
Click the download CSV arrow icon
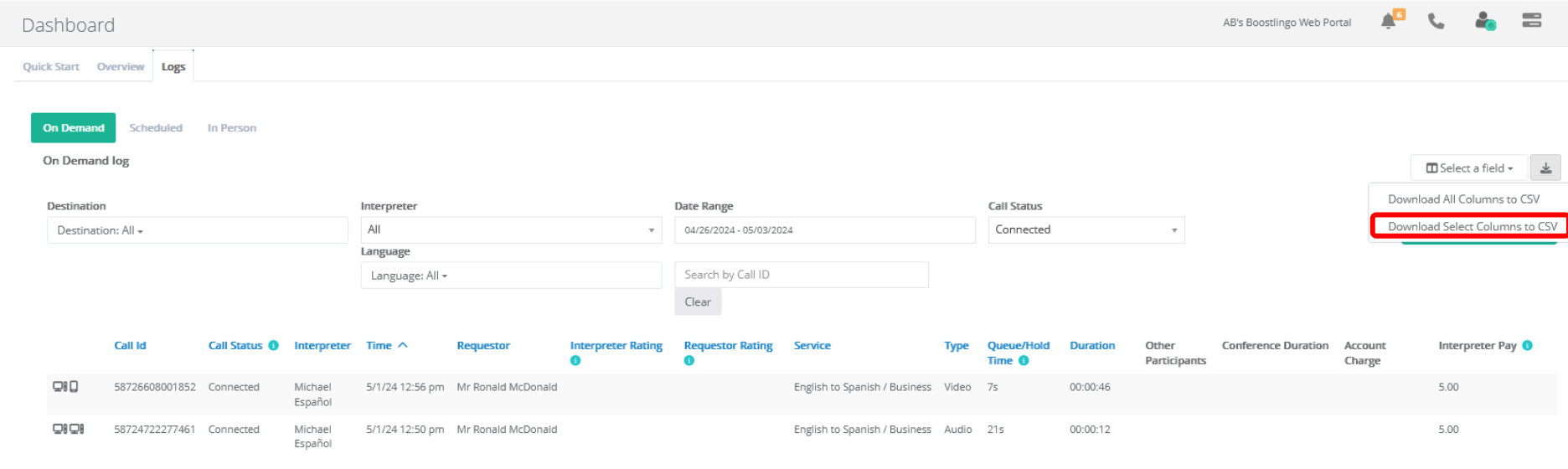(1545, 168)
